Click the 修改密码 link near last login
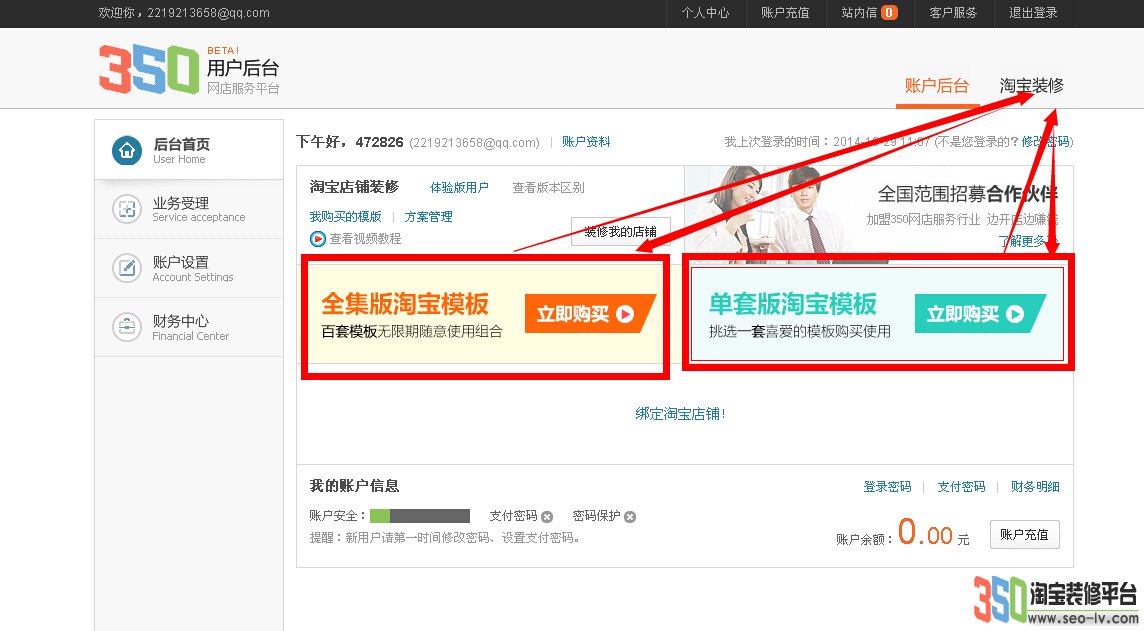1144x631 pixels. (1046, 142)
